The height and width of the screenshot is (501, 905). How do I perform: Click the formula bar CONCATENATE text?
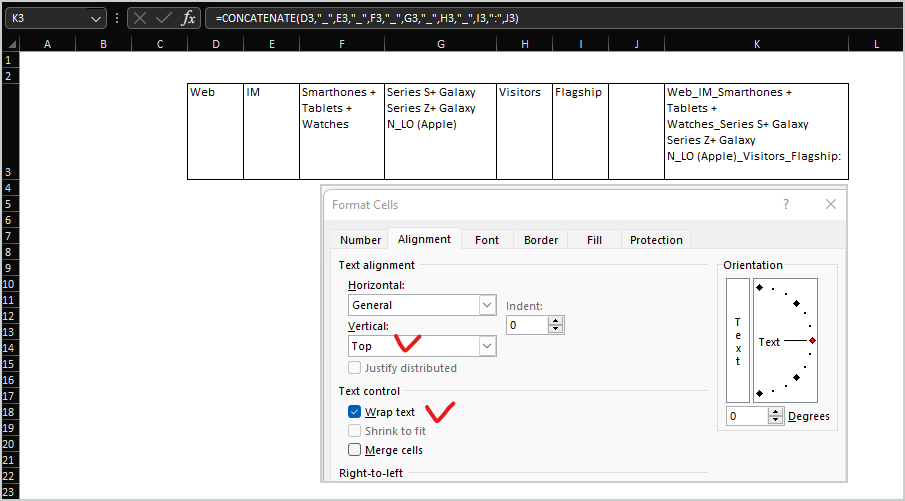367,18
